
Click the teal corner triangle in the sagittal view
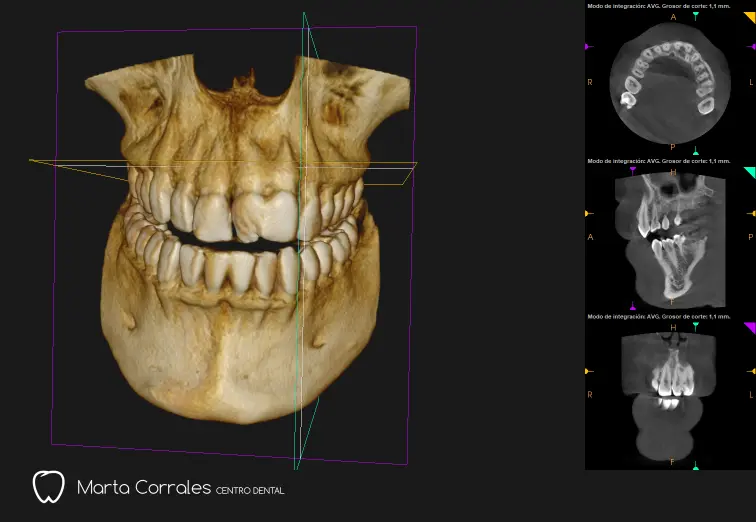click(x=751, y=172)
